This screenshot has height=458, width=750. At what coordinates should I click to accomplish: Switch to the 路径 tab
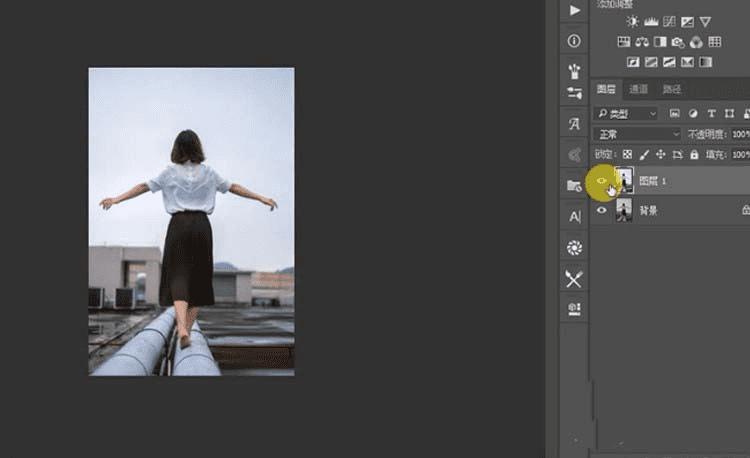(671, 89)
